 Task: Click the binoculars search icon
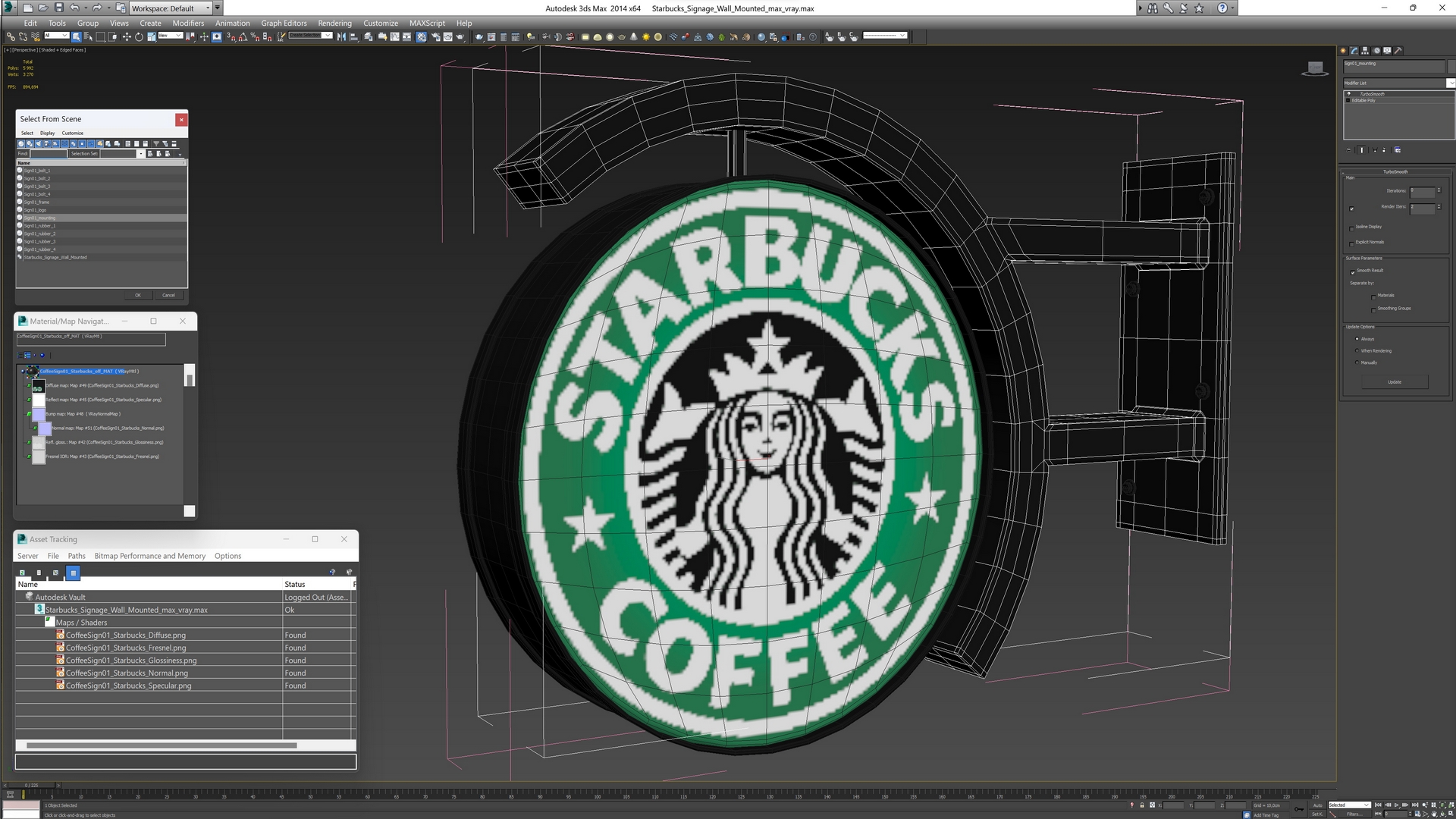point(1153,8)
